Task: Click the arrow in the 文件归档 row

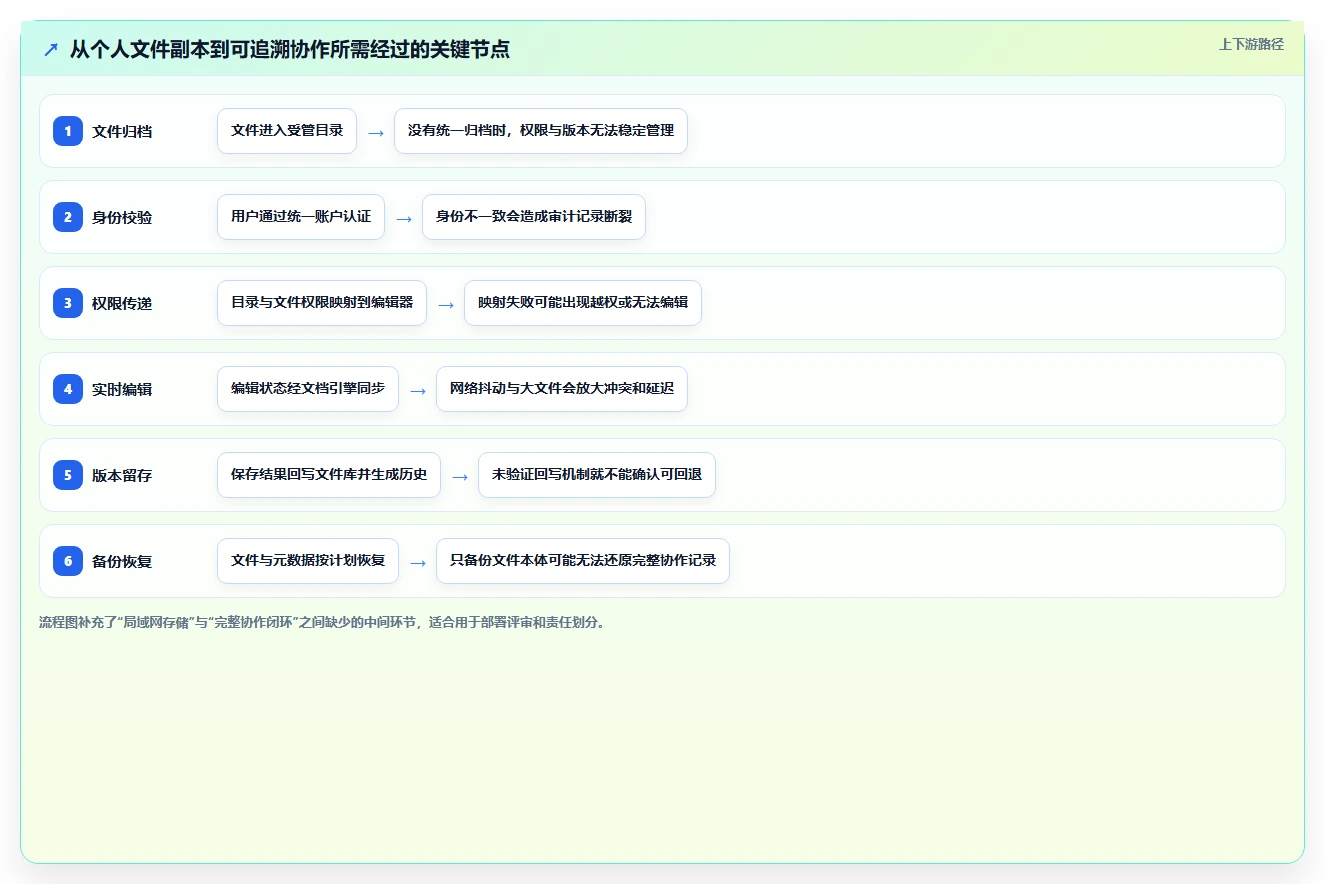Action: pos(376,132)
